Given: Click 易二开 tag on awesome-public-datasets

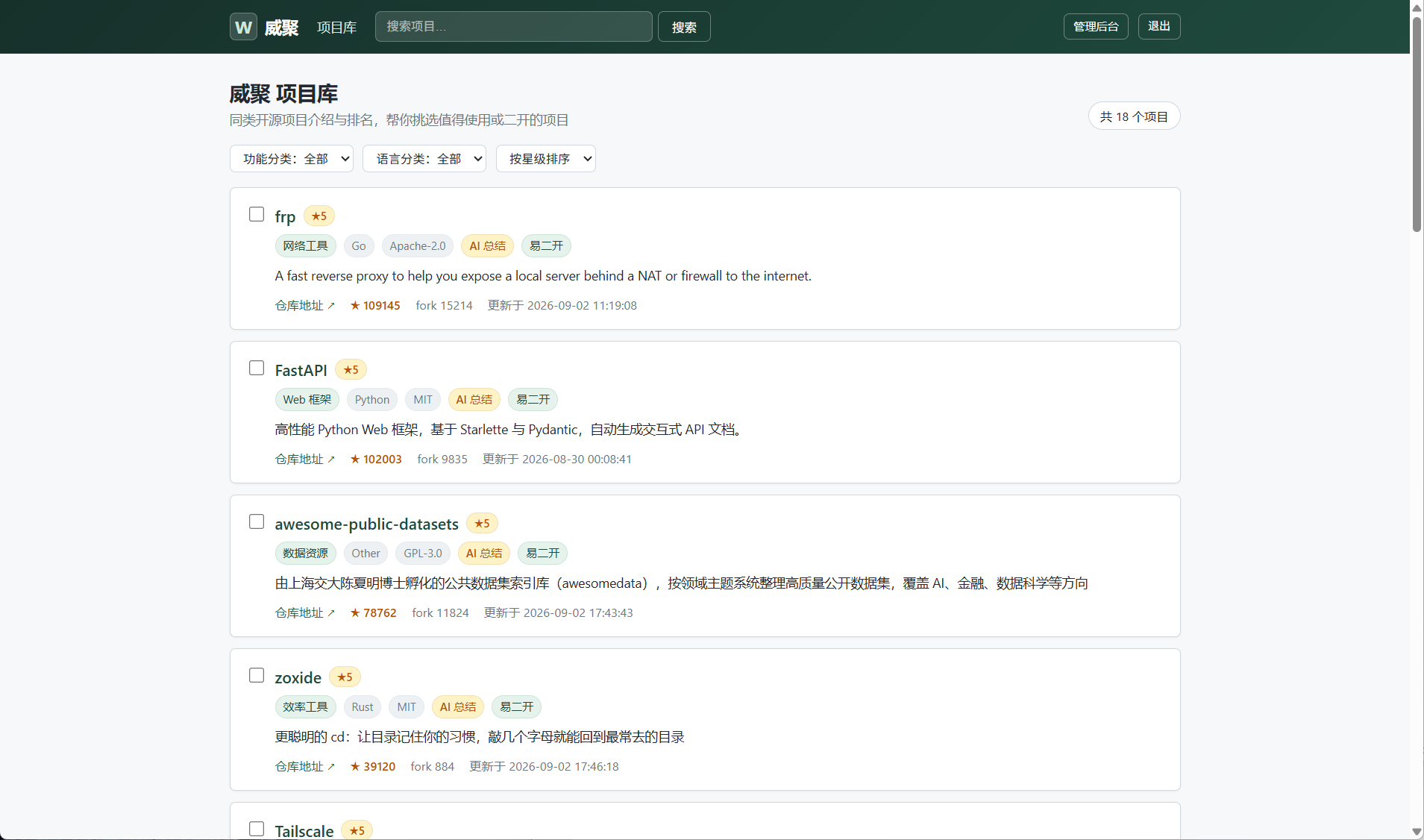Looking at the screenshot, I should [x=542, y=554].
